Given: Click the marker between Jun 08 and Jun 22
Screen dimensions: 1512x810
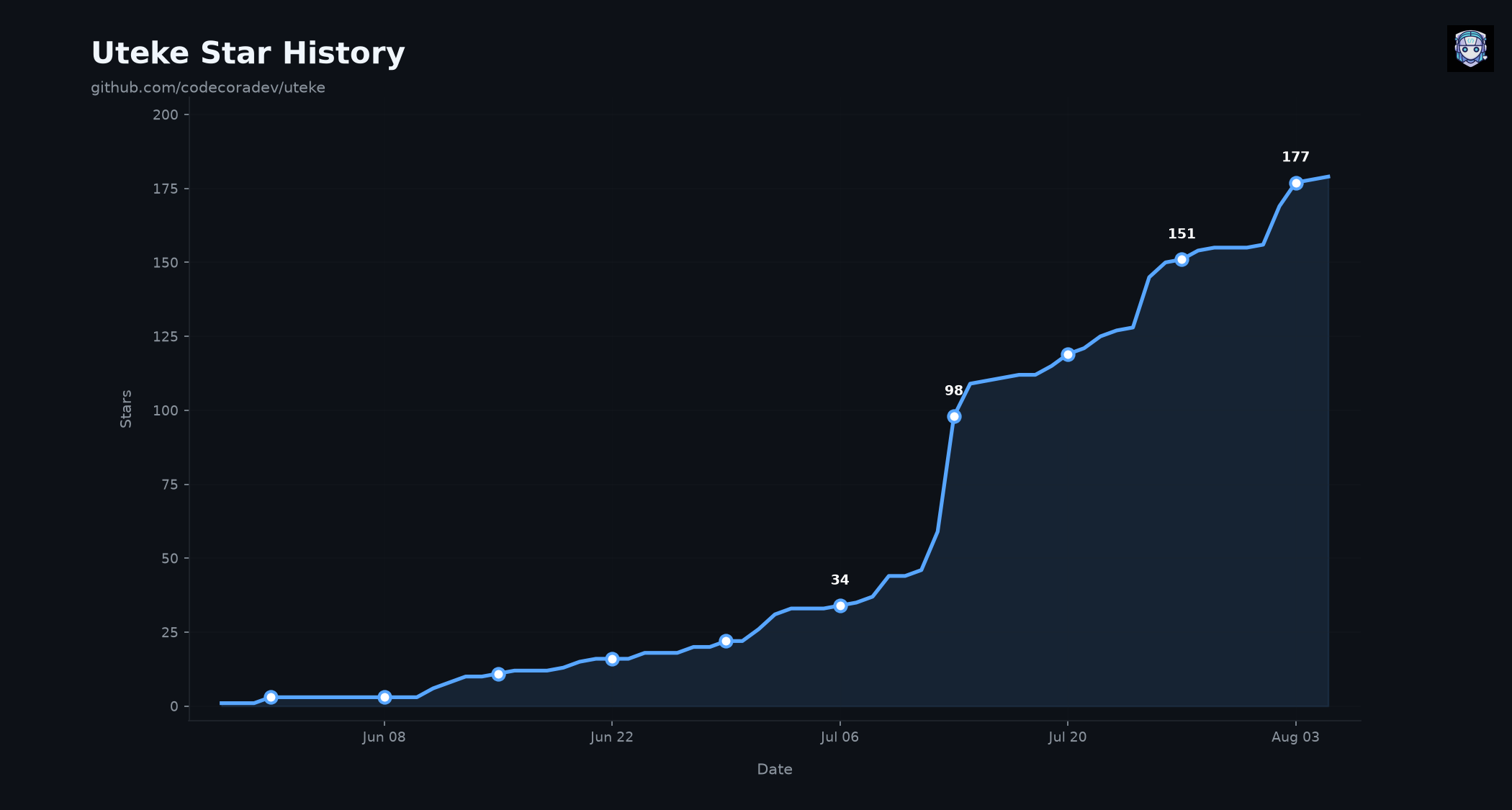Looking at the screenshot, I should (x=498, y=674).
